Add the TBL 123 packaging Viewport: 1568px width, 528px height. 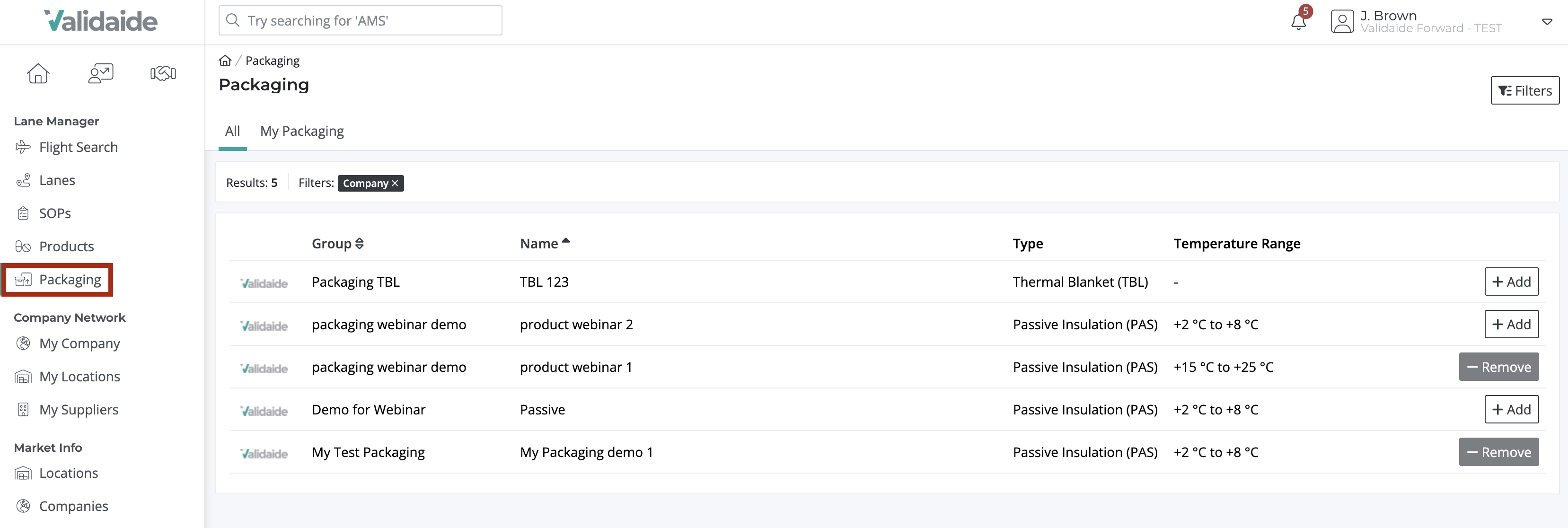tap(1512, 282)
